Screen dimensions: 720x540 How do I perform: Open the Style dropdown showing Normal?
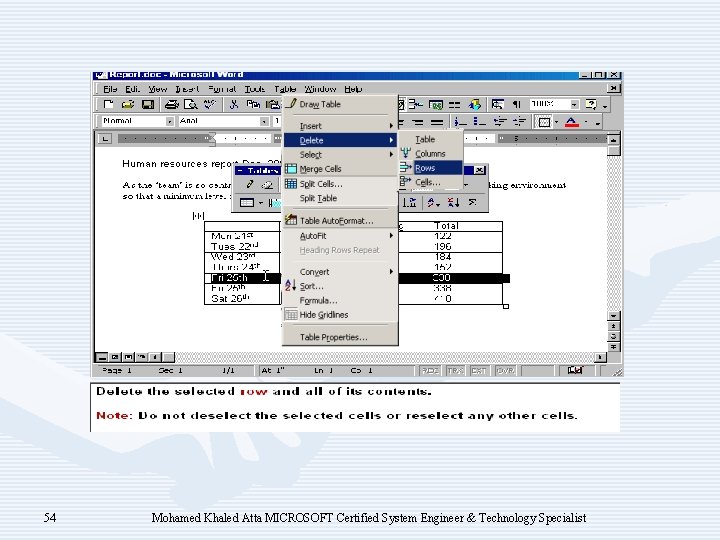click(170, 122)
